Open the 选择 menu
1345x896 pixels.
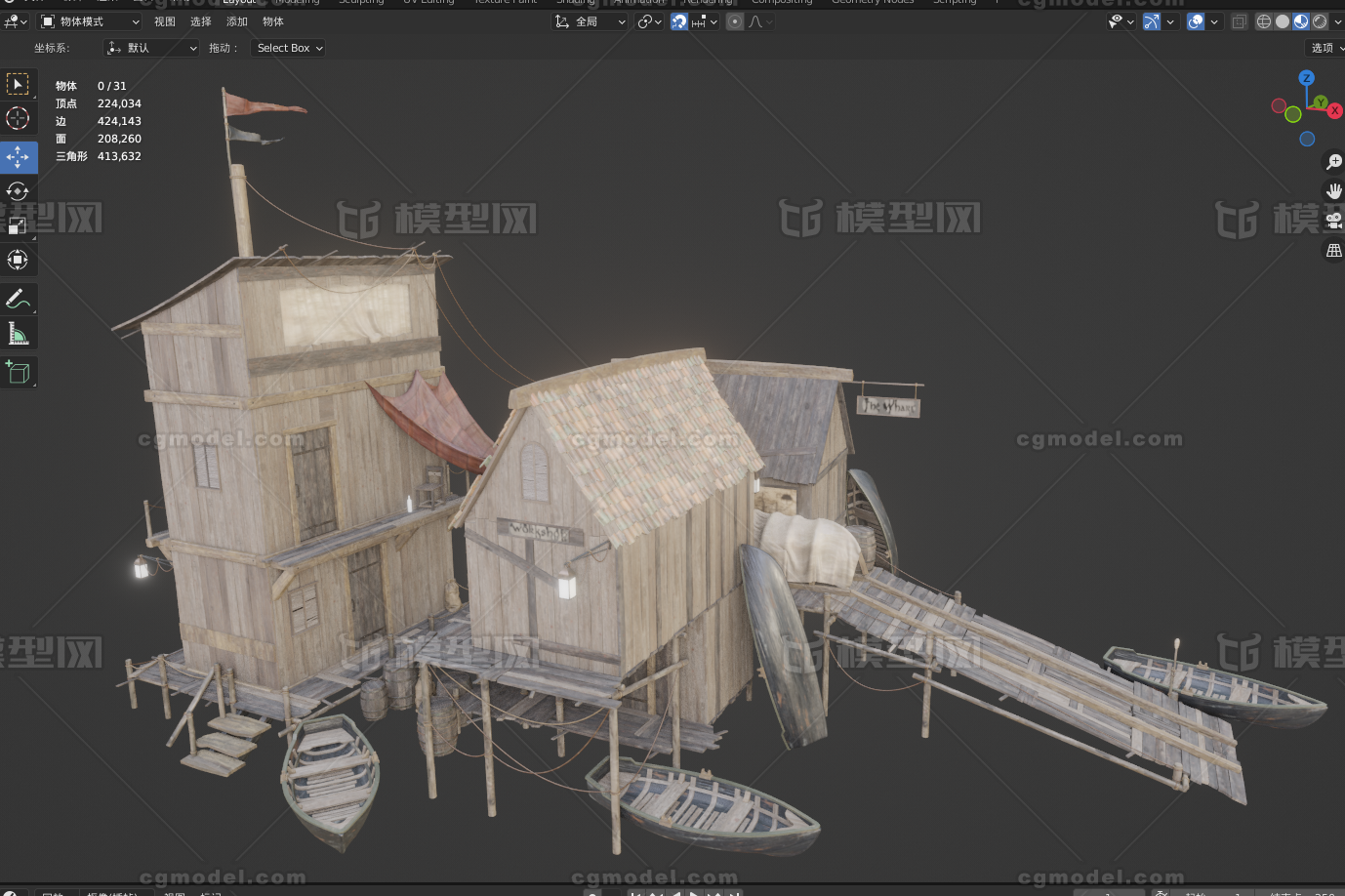(x=201, y=21)
